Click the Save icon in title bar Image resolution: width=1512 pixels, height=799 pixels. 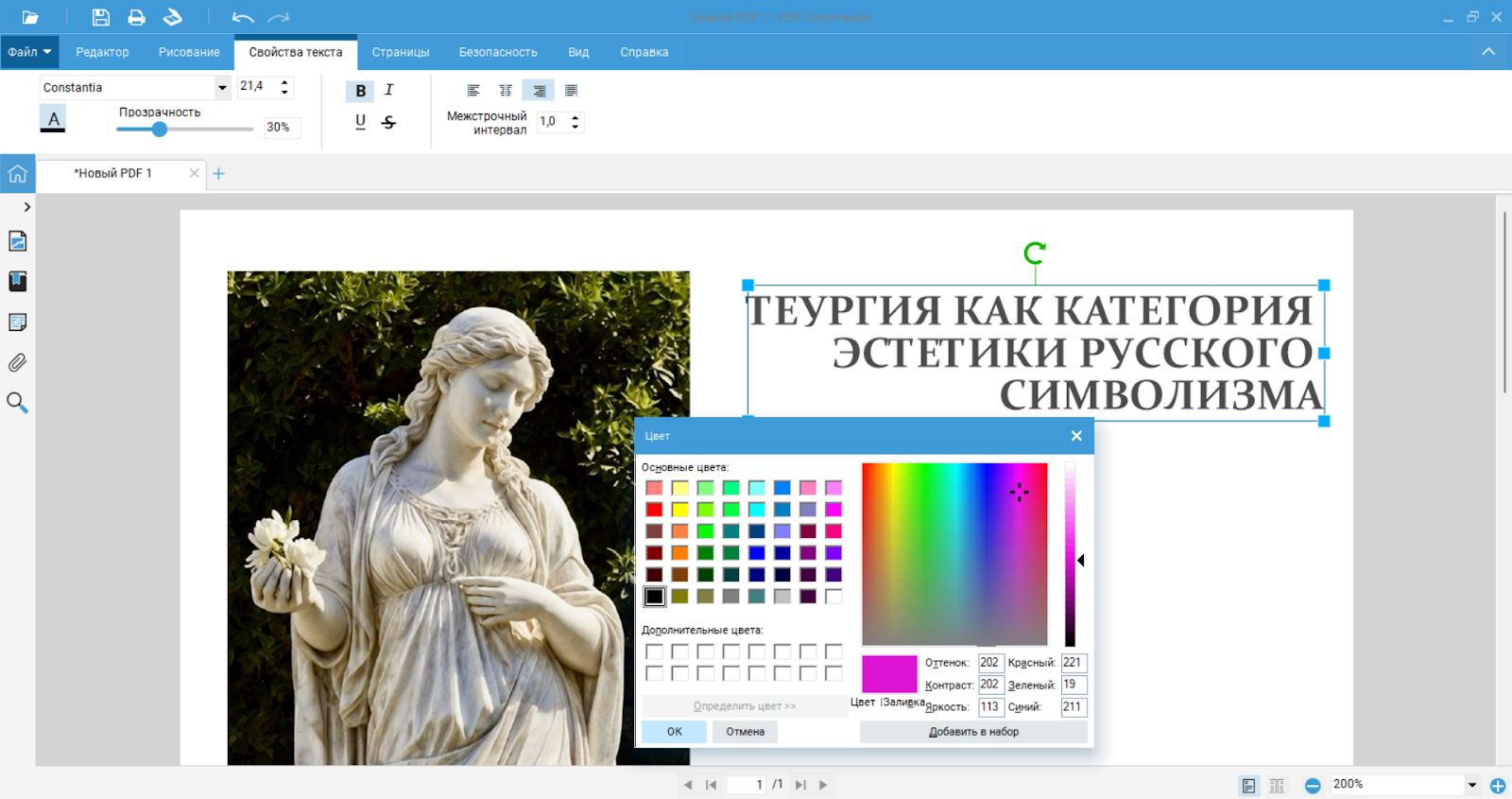tap(100, 17)
